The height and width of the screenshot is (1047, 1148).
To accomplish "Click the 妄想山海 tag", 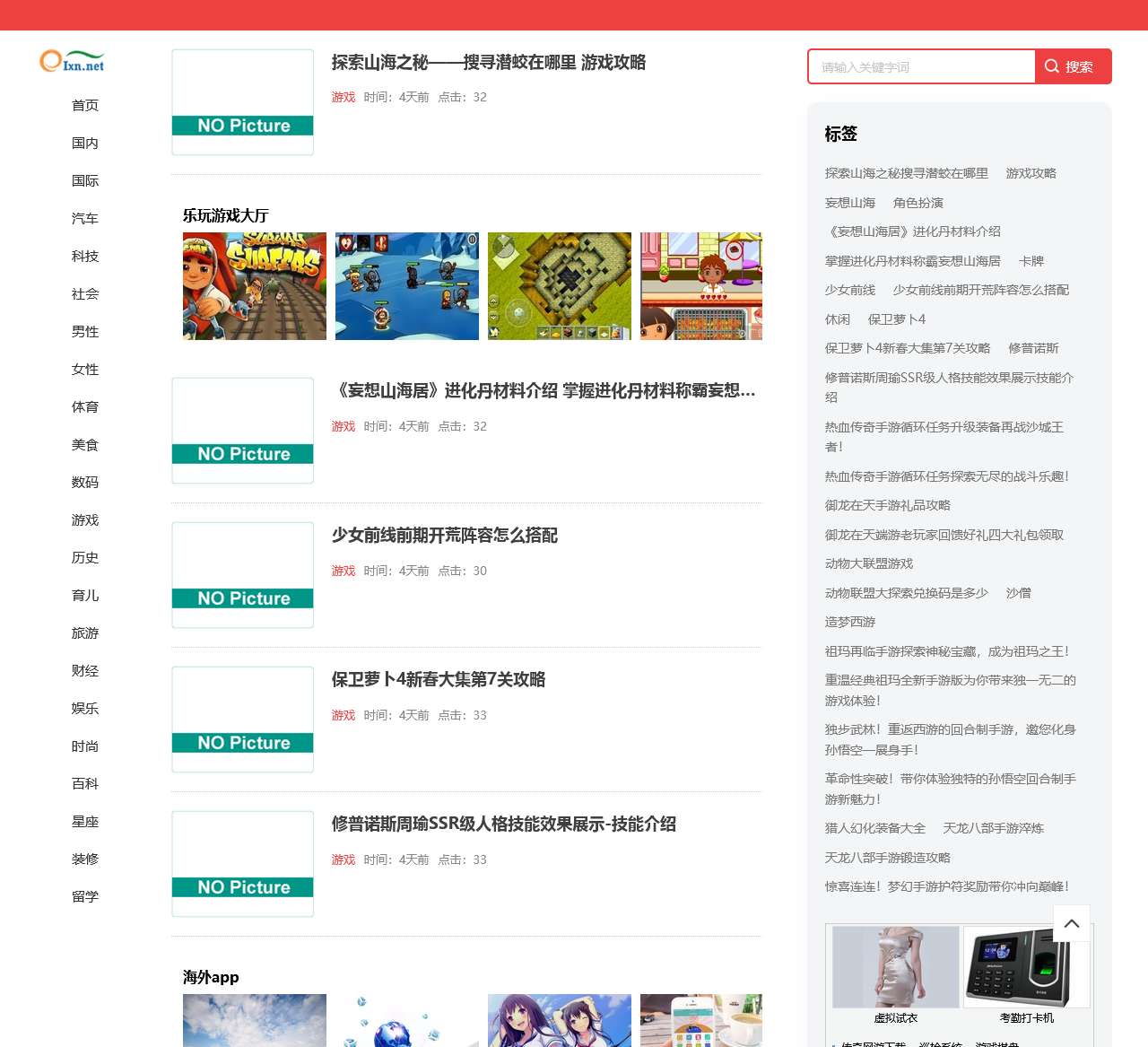I will click(x=850, y=203).
